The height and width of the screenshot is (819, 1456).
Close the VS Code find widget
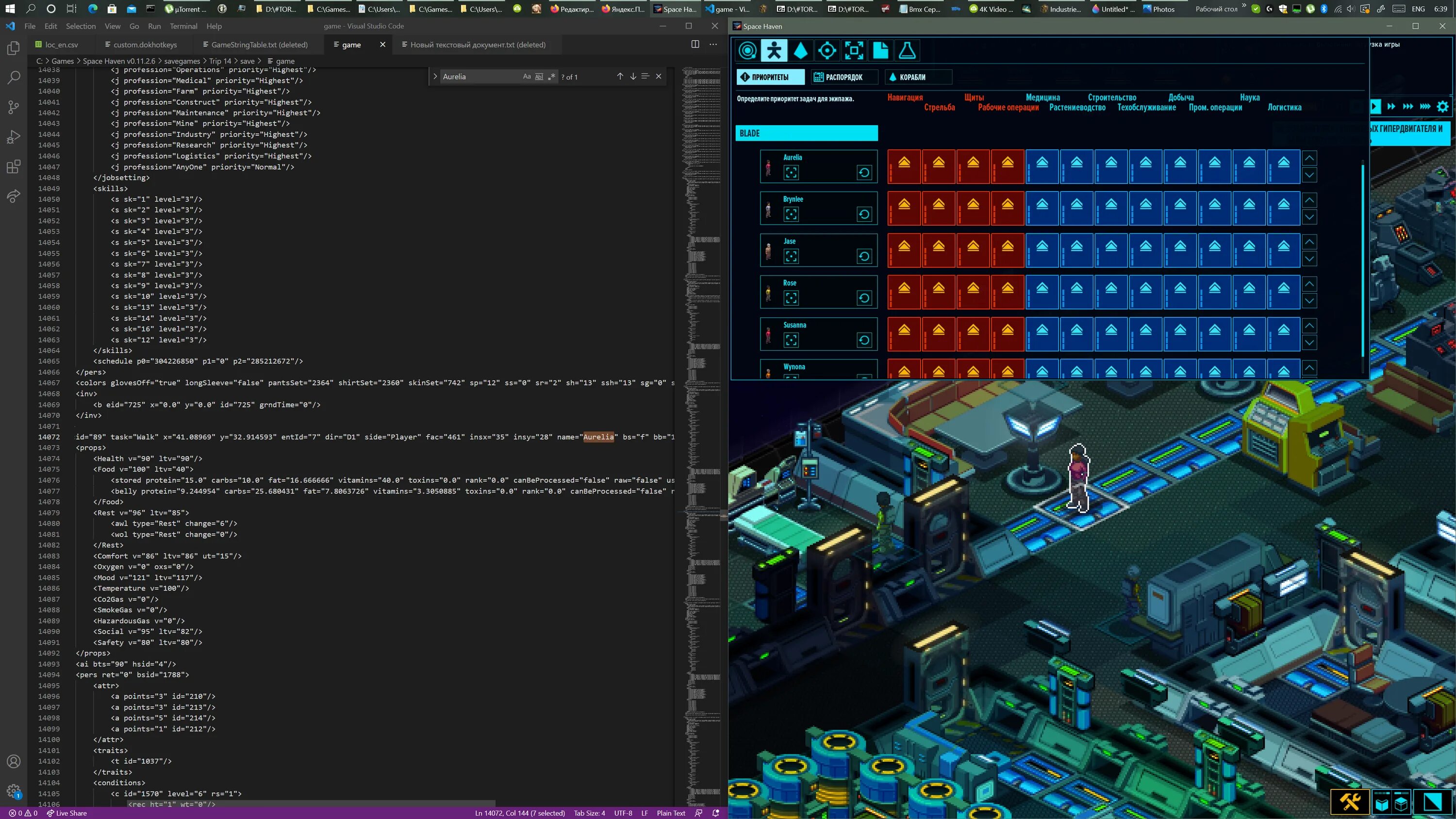click(x=659, y=76)
